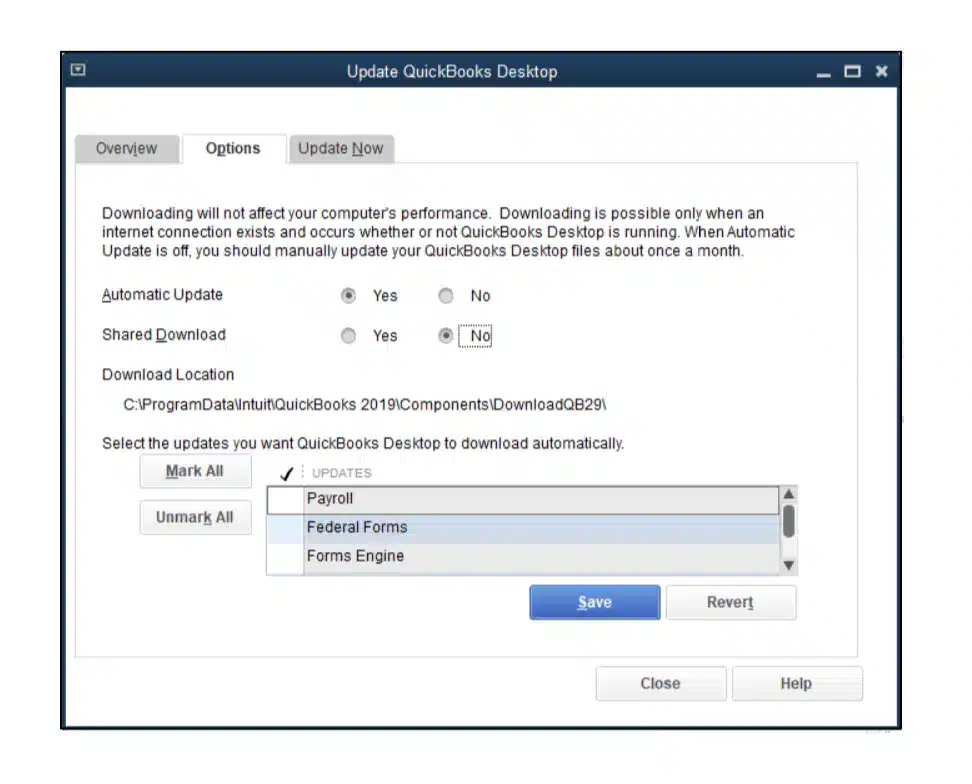Maximize the Update QuickBooks Desktop window

[x=852, y=72]
